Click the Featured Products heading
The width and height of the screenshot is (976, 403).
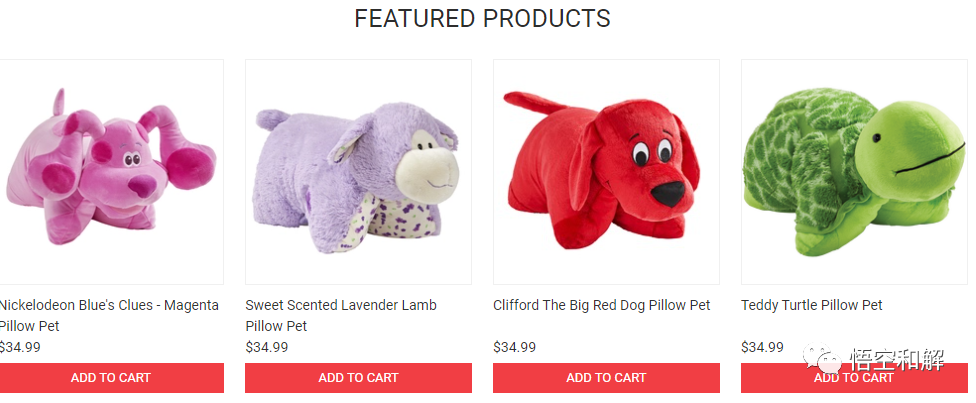coord(482,19)
